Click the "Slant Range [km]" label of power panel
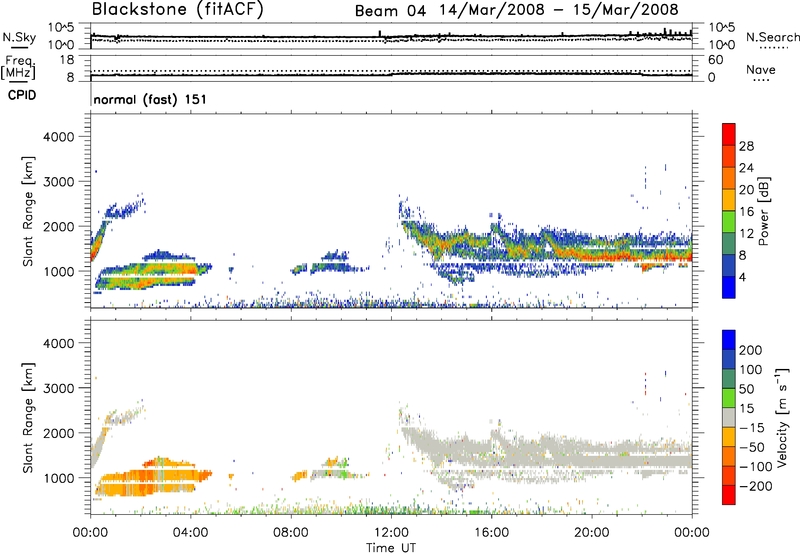This screenshot has height=554, width=800. click(x=28, y=211)
